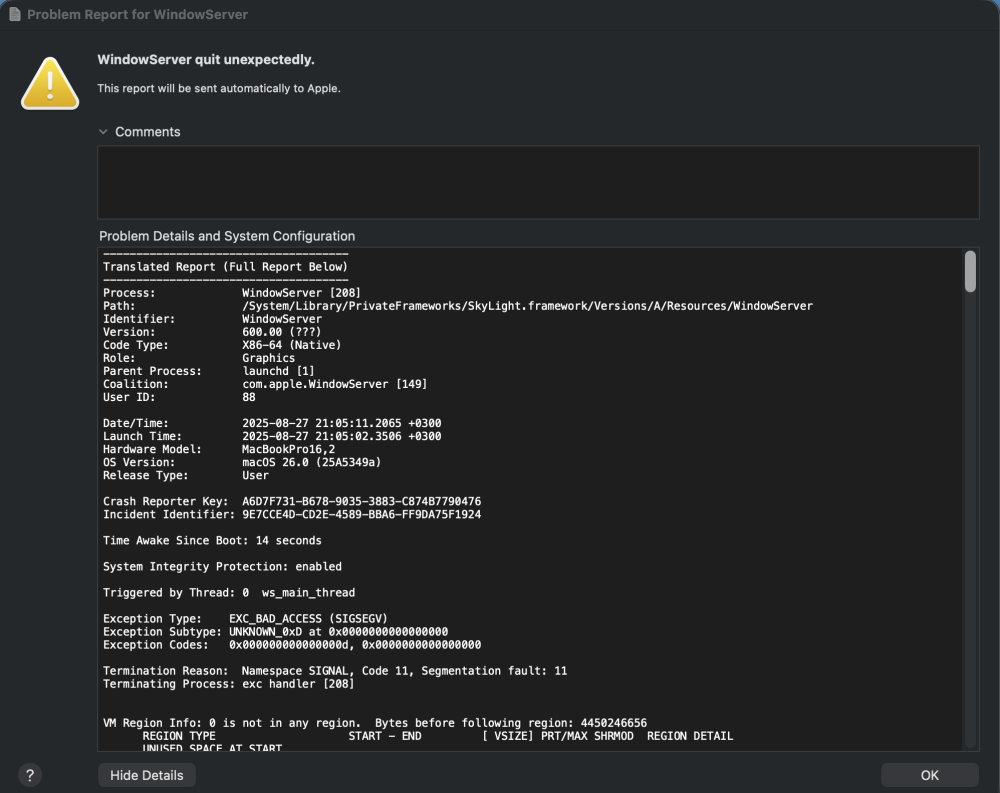The height and width of the screenshot is (793, 1000).
Task: Click the Process value 'WindowServer [208]'
Action: (x=301, y=293)
